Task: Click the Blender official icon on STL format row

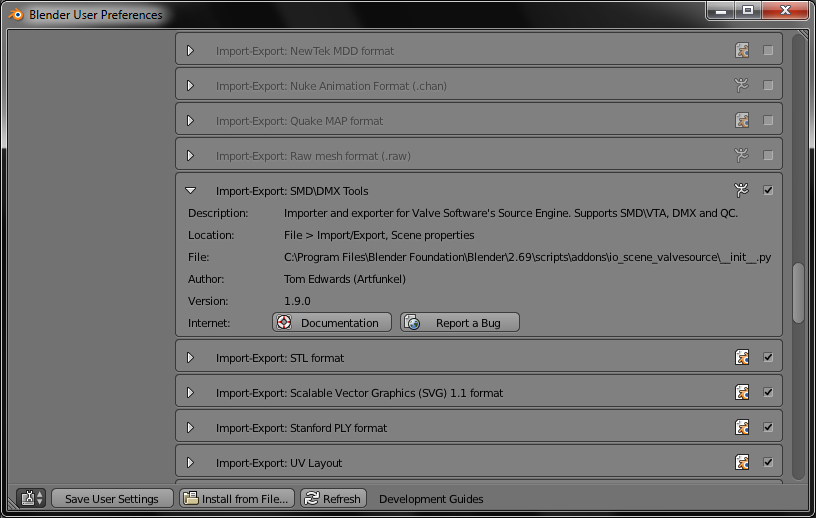Action: click(742, 358)
